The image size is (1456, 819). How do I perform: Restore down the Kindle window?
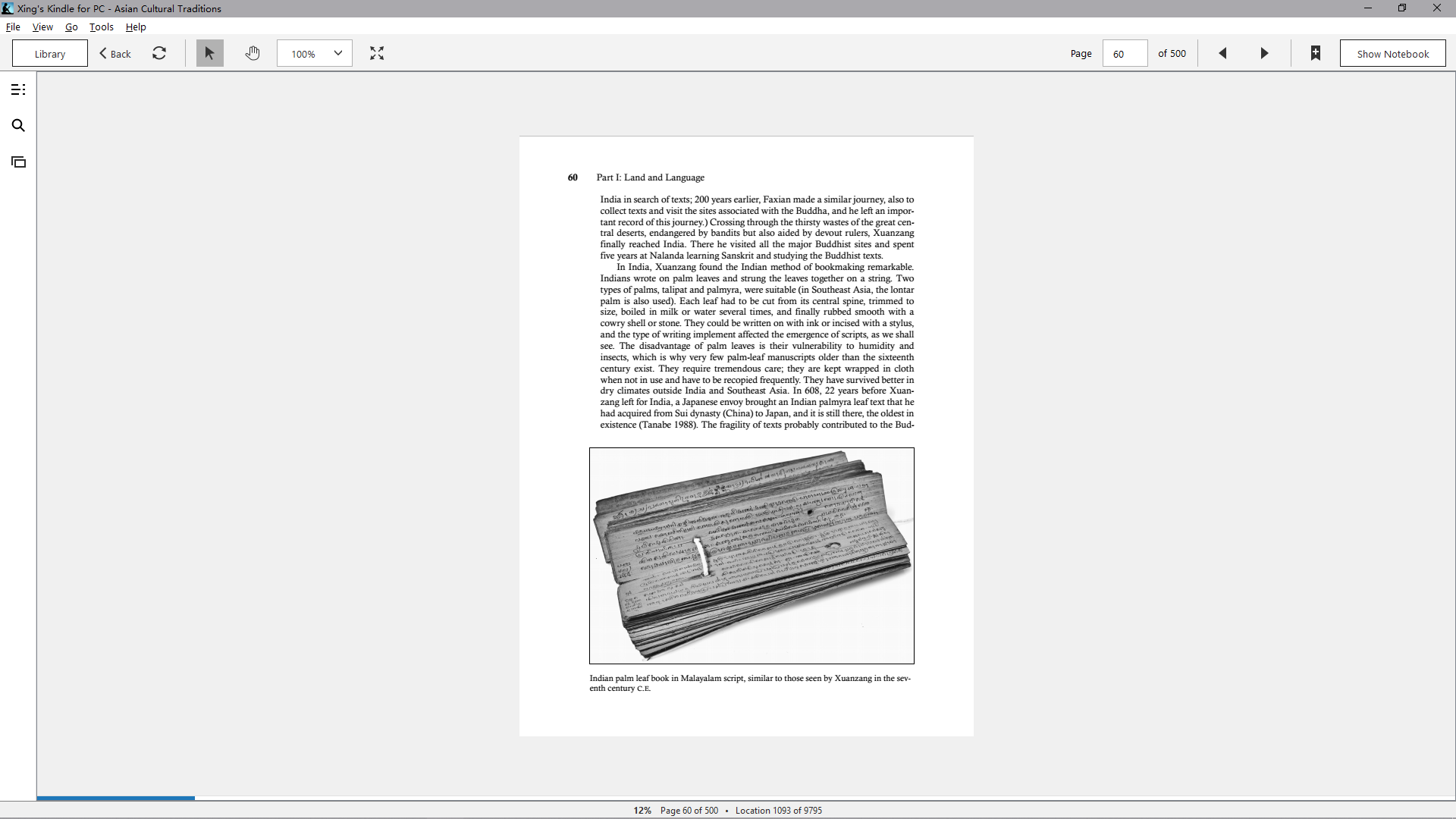1402,8
